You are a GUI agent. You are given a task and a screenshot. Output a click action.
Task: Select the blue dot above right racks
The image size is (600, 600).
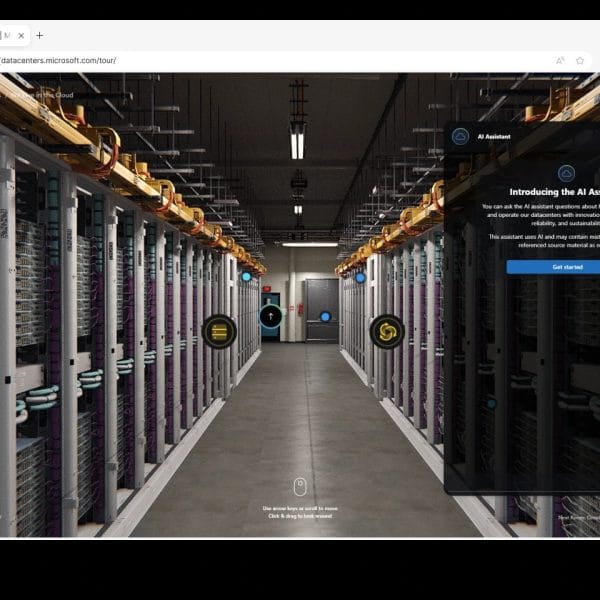pos(360,277)
